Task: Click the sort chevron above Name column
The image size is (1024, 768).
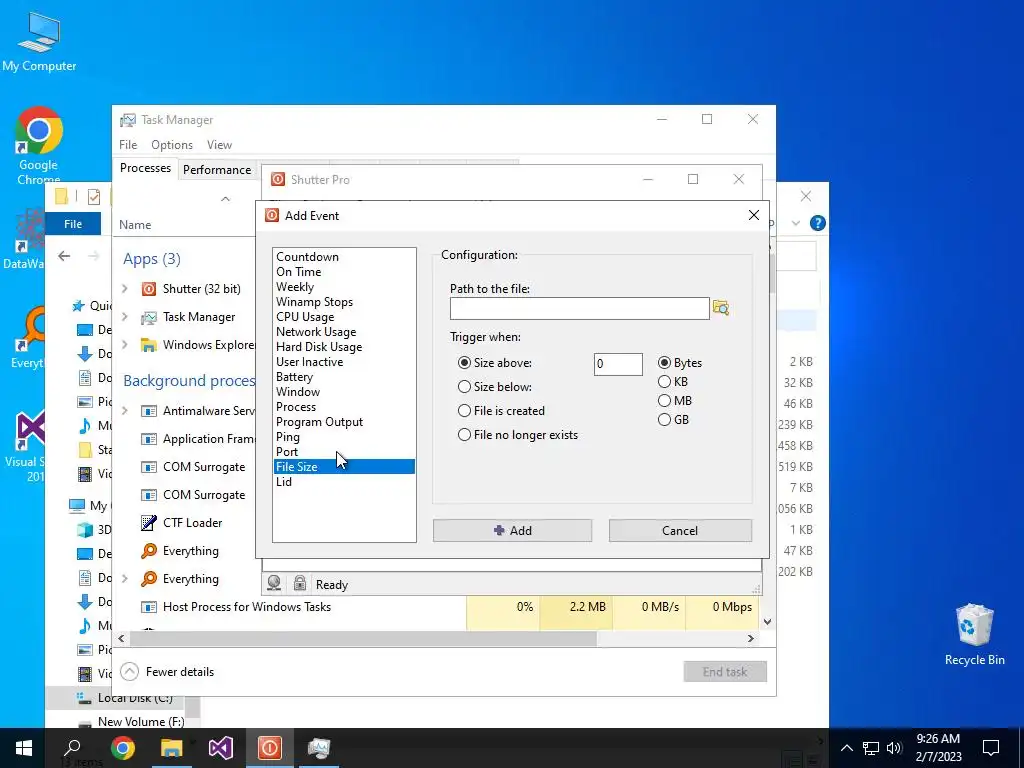Action: pos(225,199)
